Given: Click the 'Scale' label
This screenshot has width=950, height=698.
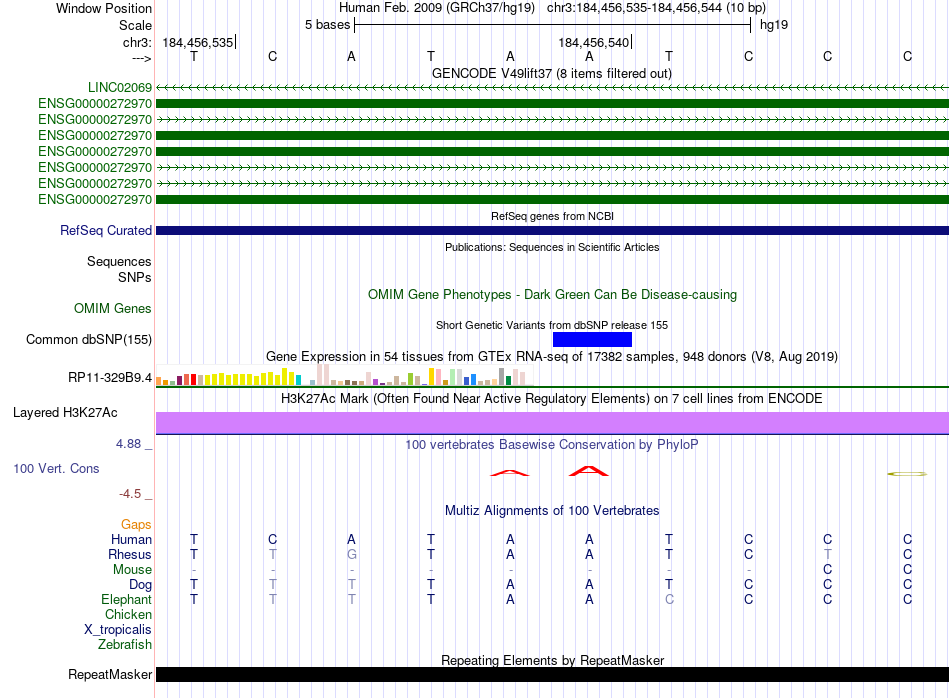Looking at the screenshot, I should pos(135,25).
